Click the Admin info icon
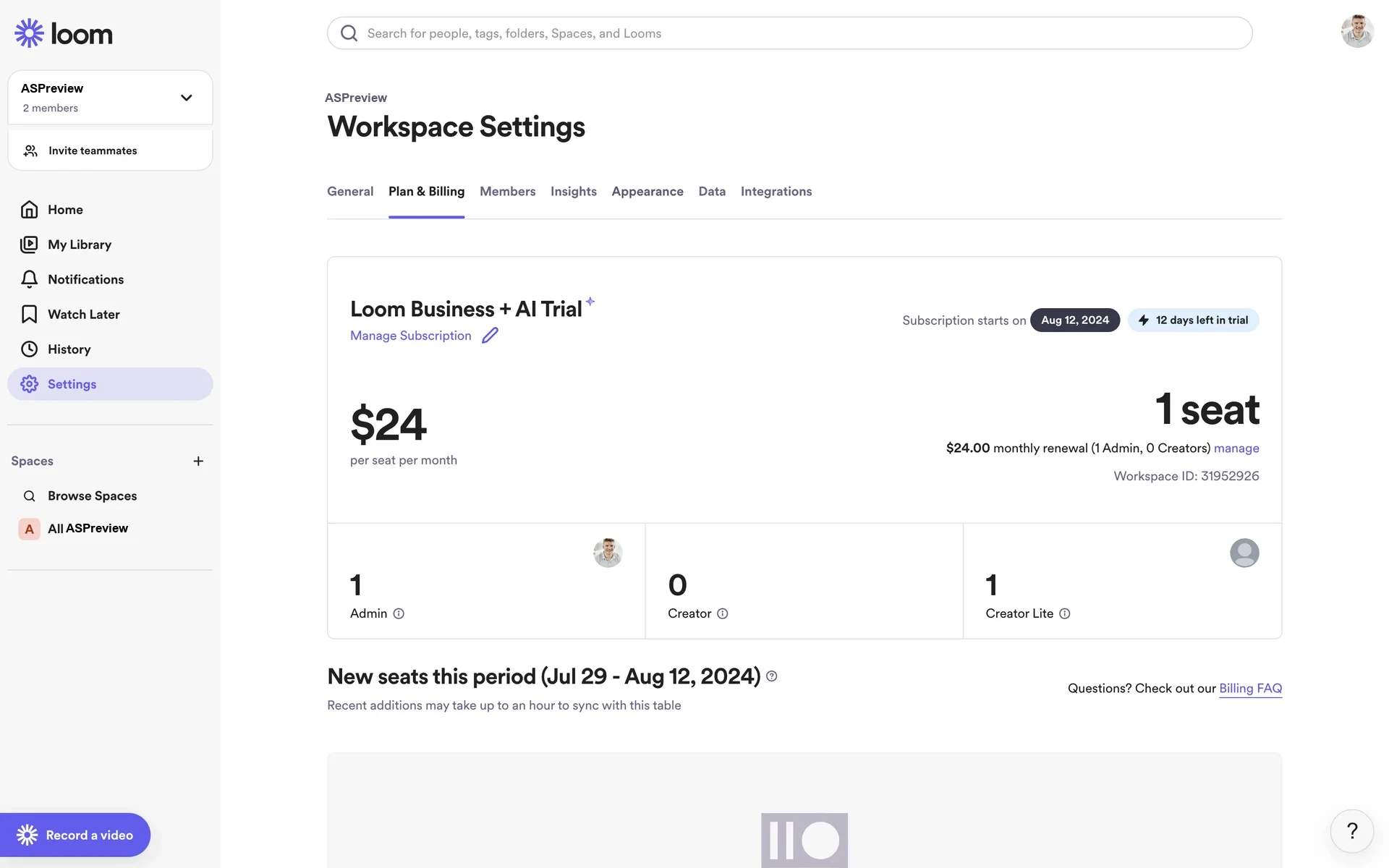1389x868 pixels. pos(399,613)
